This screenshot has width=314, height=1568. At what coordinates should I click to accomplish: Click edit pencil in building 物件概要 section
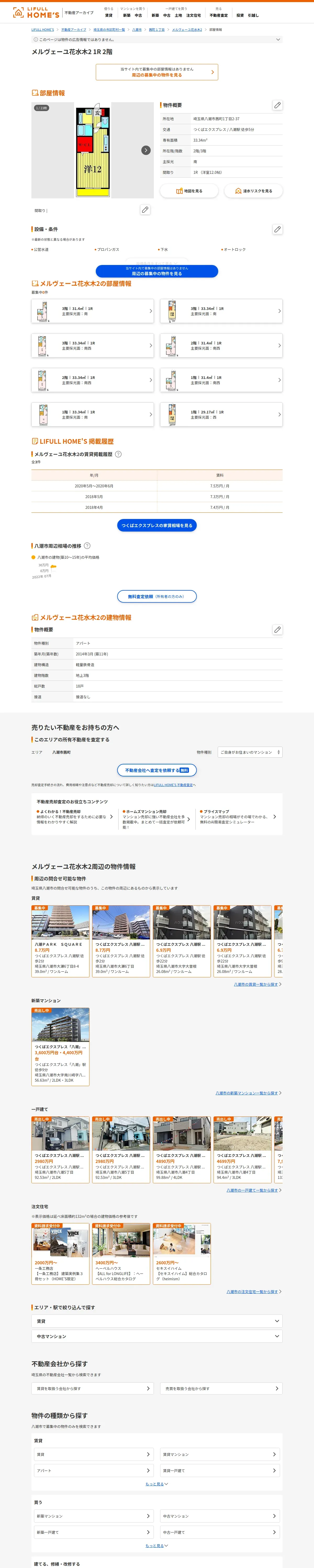point(277,629)
